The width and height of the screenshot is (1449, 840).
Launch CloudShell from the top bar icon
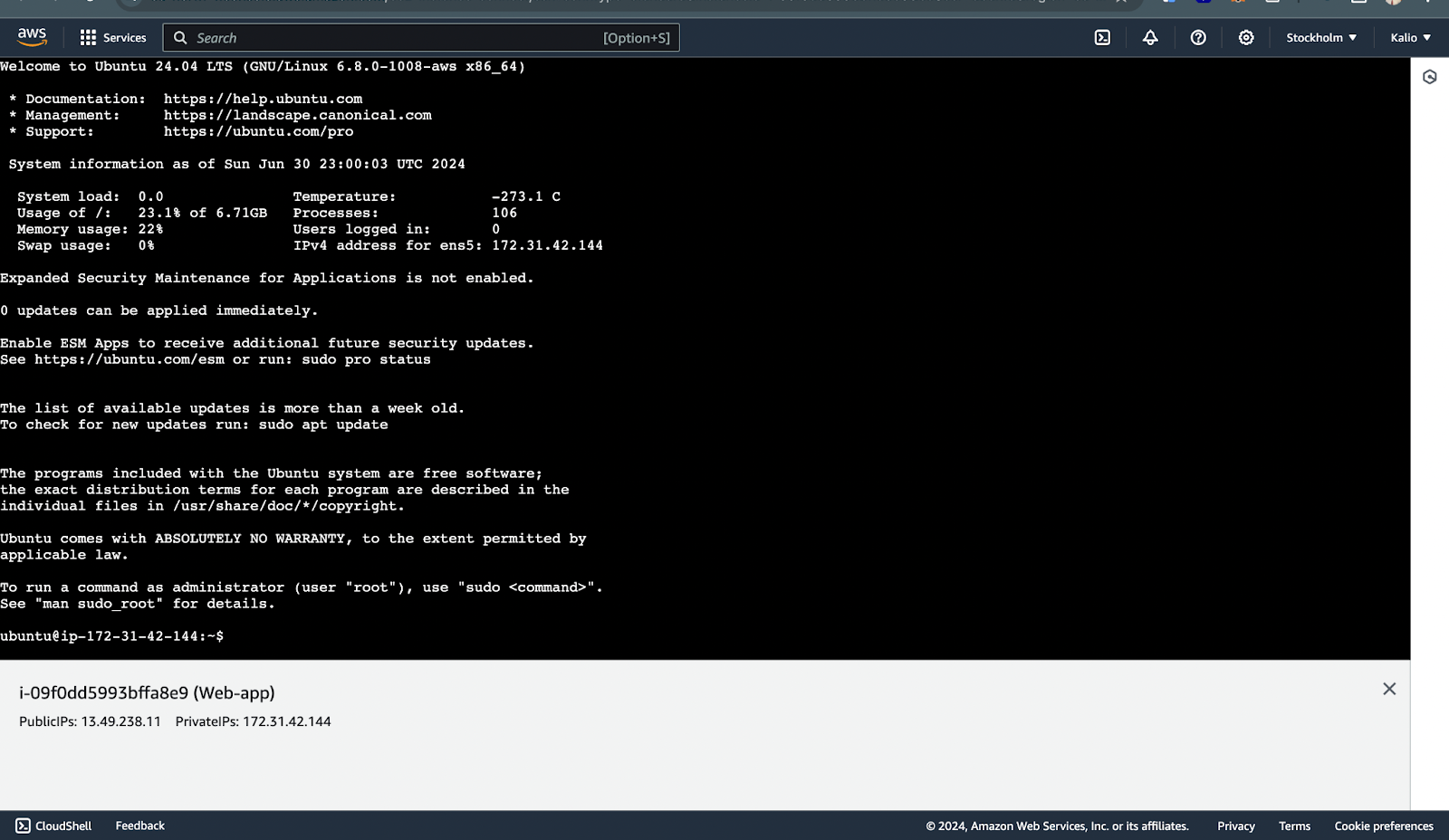pos(1102,37)
